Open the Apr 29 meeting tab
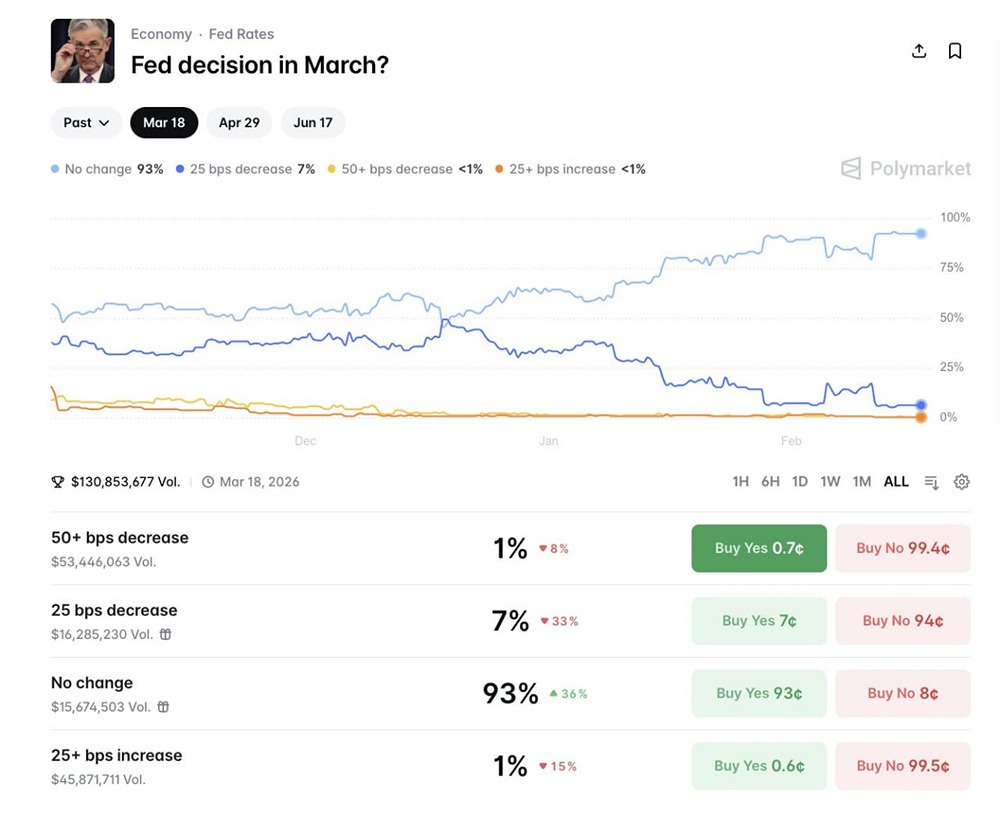This screenshot has height=817, width=1000. [239, 123]
